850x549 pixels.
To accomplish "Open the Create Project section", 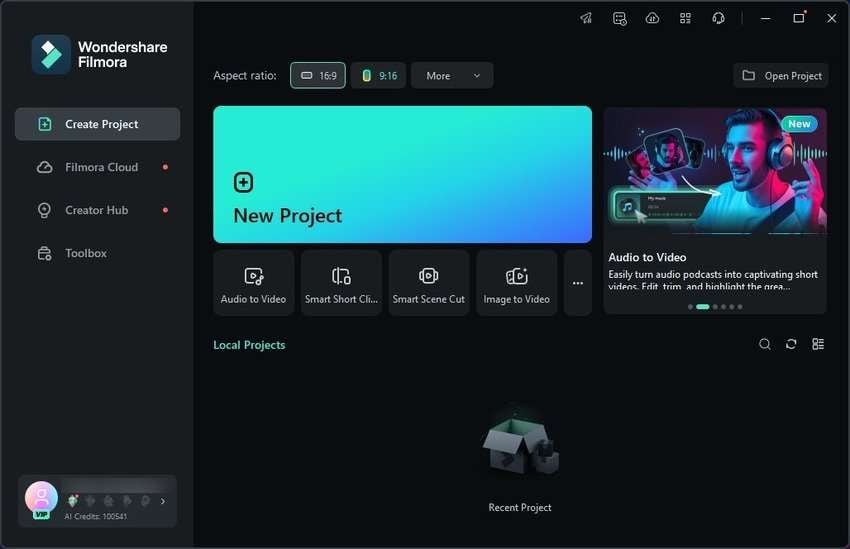I will (x=98, y=124).
